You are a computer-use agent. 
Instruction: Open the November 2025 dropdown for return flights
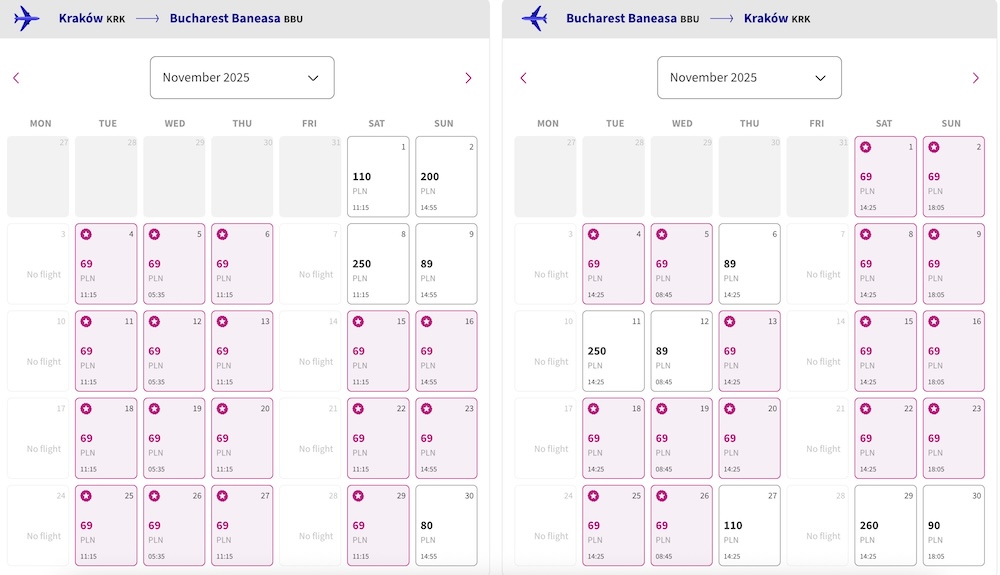click(749, 77)
